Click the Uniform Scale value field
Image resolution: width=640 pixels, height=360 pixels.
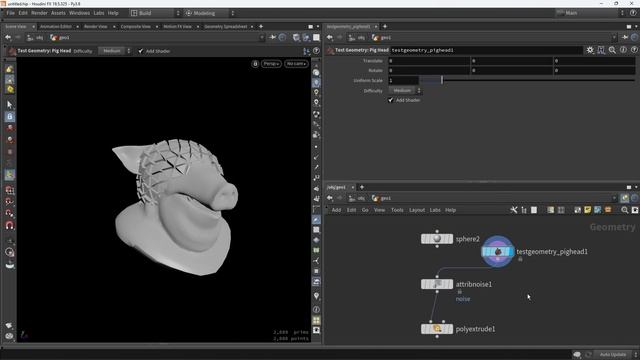[403, 80]
